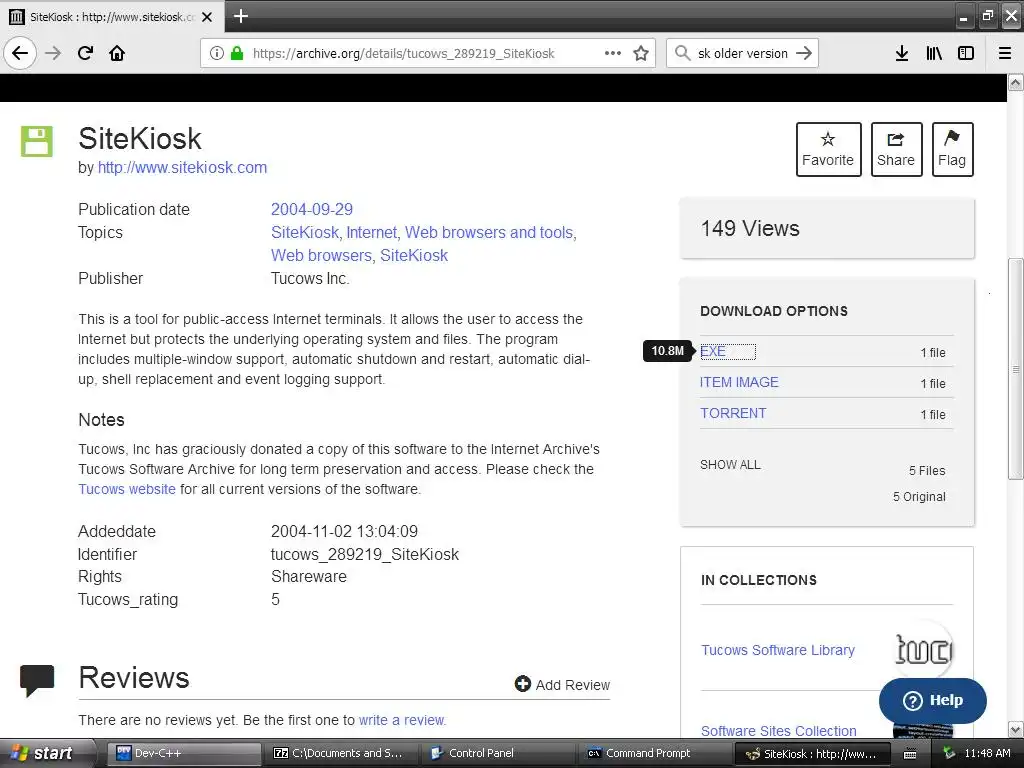Open the Help chat button
Screen dimensions: 1024x768
click(x=933, y=700)
